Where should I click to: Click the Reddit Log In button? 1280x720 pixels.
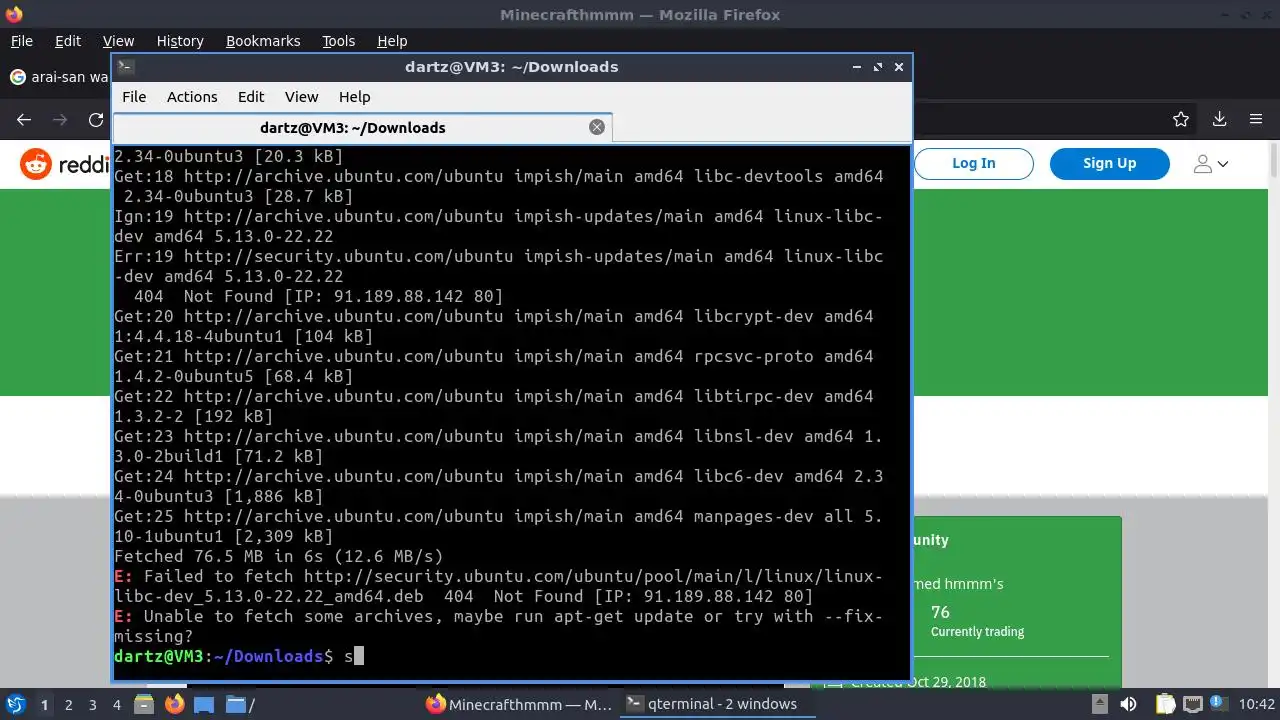click(973, 163)
